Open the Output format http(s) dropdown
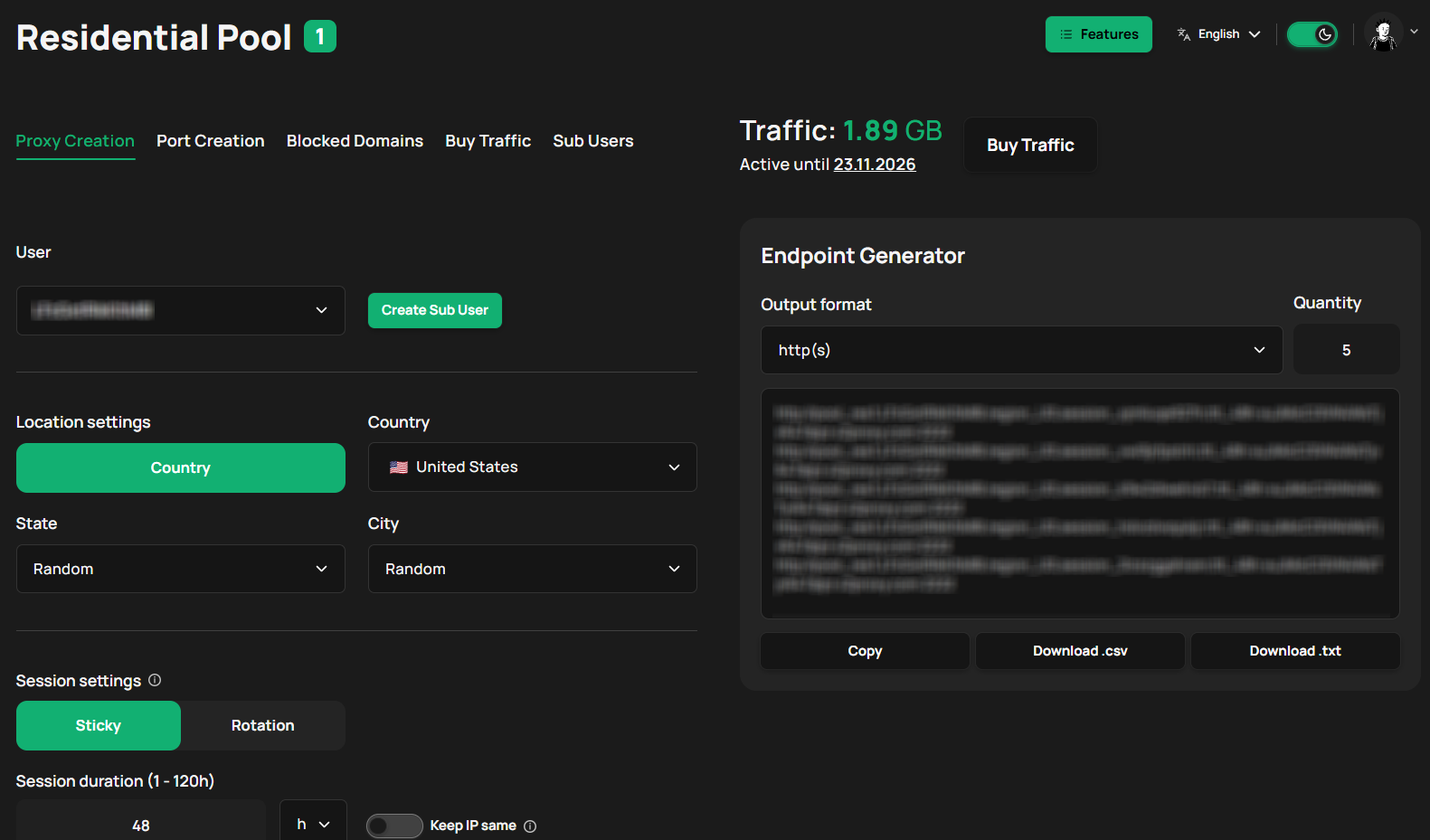Screen dimensions: 1430x840 click(1022, 350)
